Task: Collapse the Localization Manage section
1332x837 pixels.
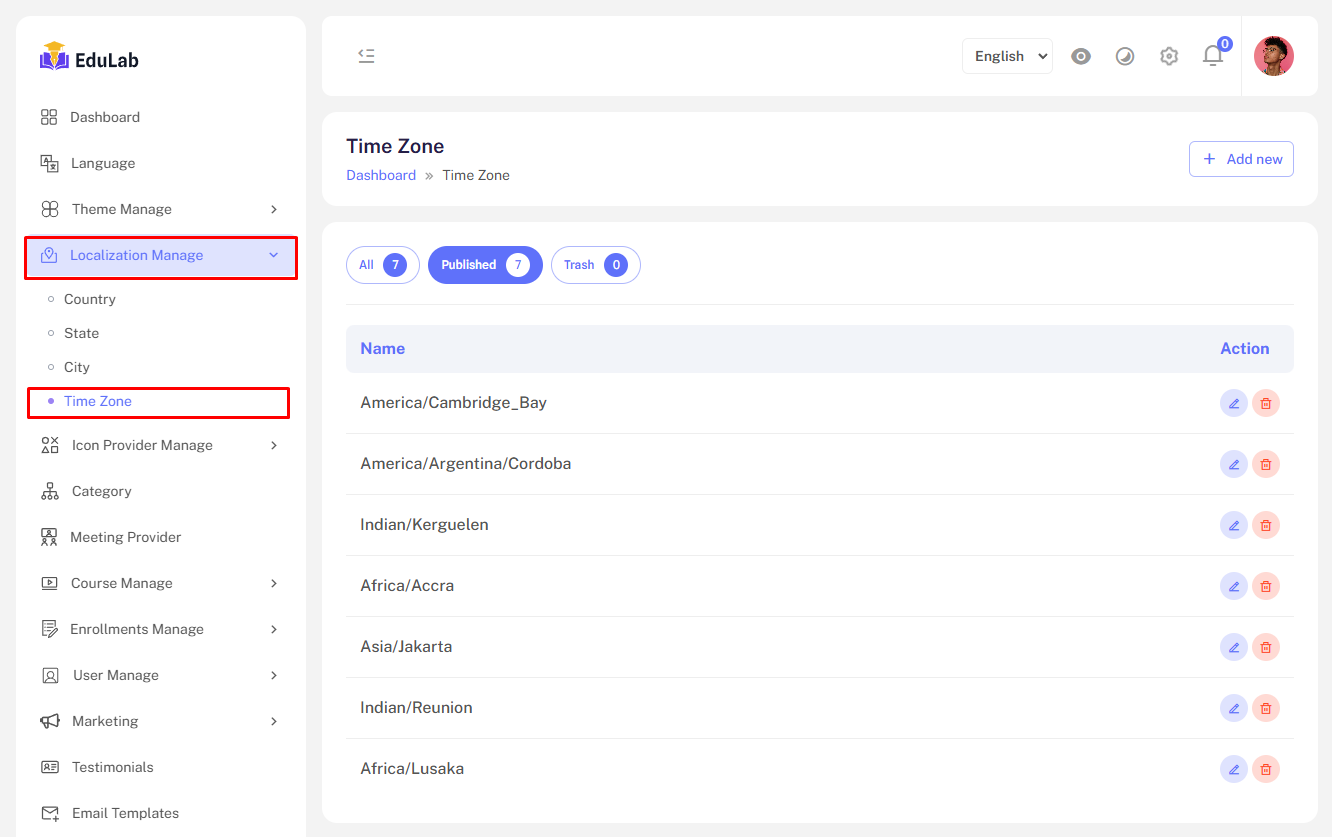Action: pos(160,256)
